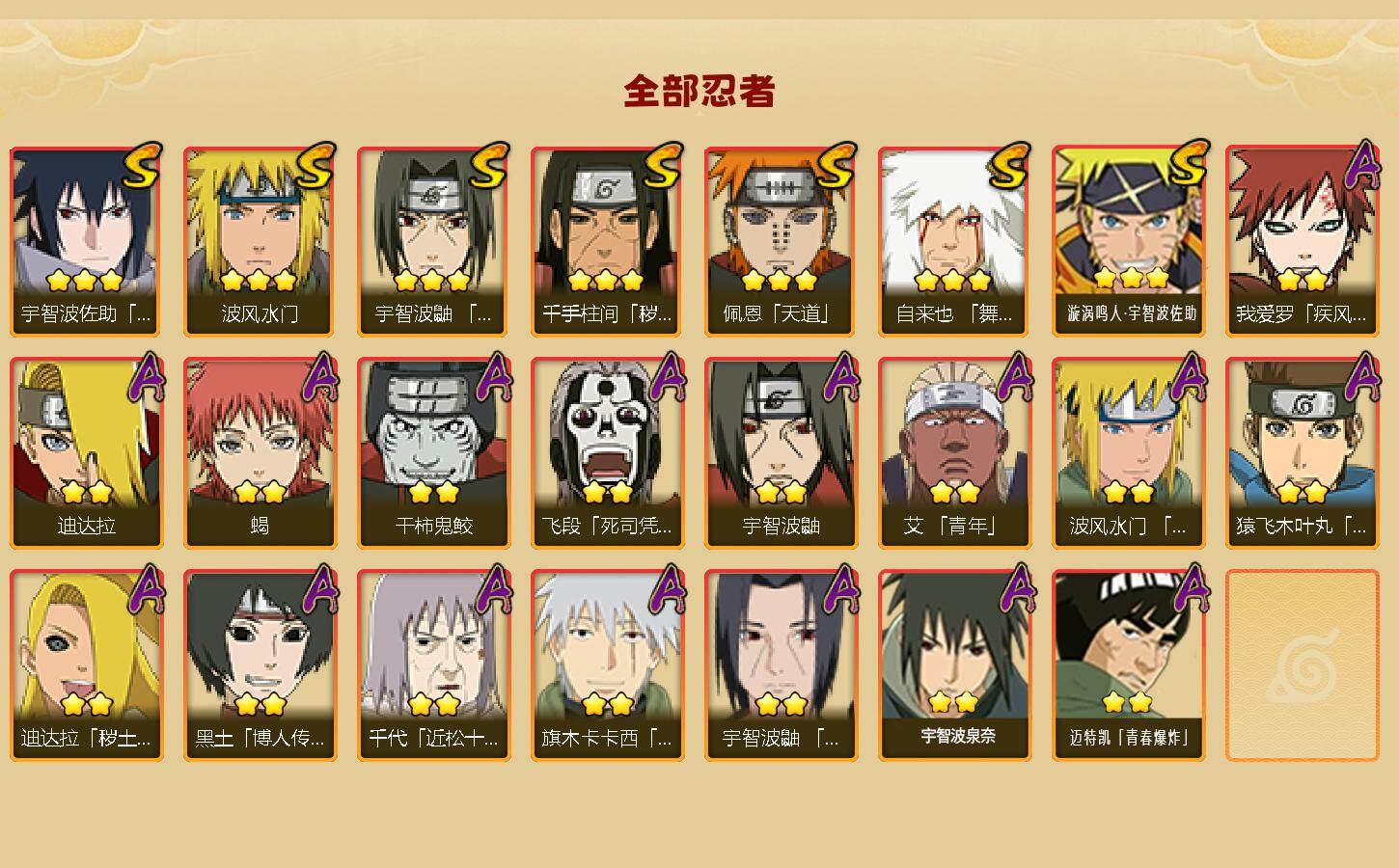1399x868 pixels.
Task: Open the 迈特凯「青春爆炸」 card
Action: click(x=1128, y=665)
